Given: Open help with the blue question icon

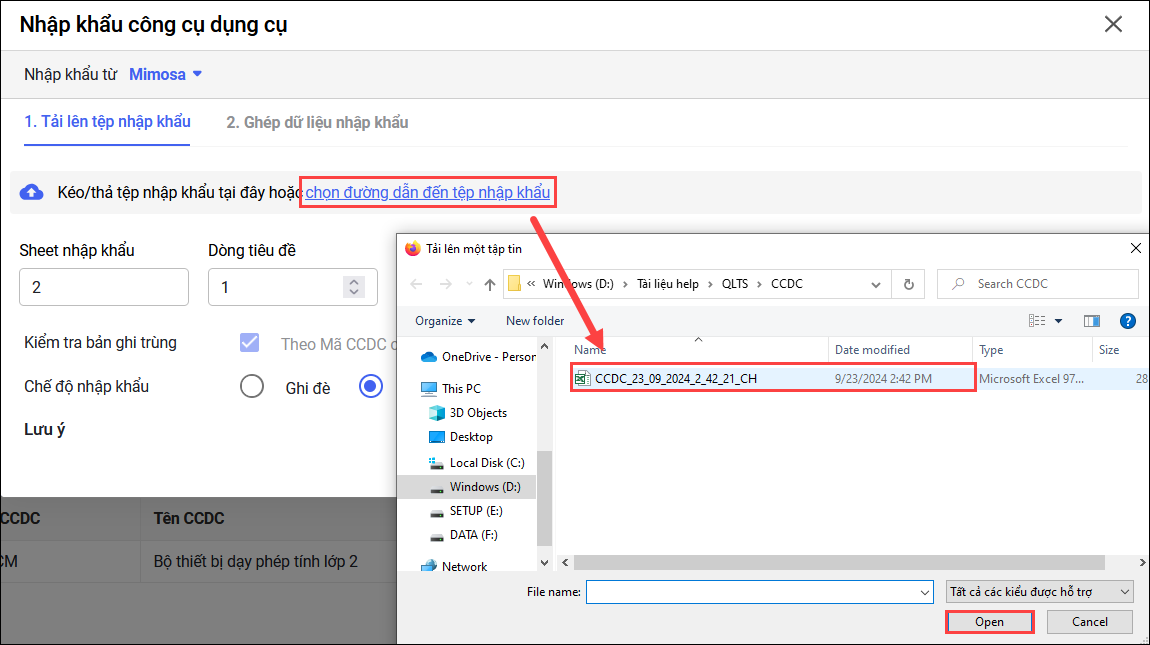Looking at the screenshot, I should [x=1128, y=321].
